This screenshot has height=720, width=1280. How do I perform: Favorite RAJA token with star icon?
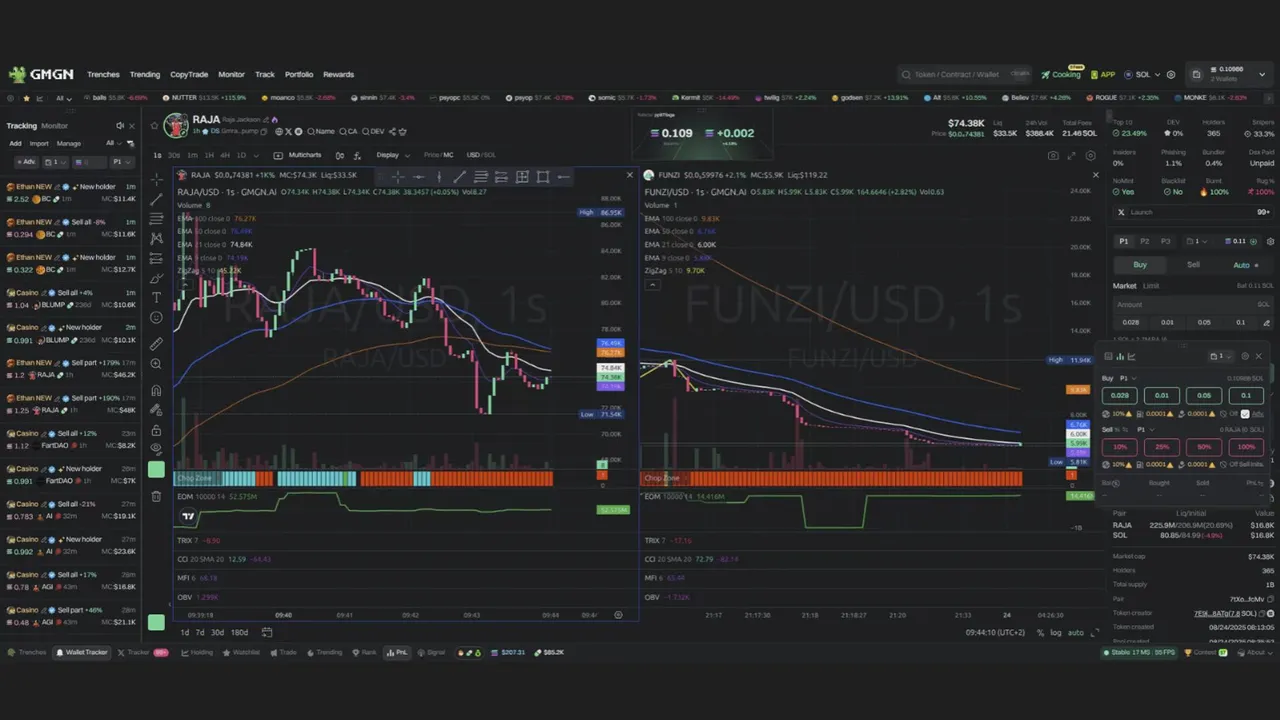coord(154,125)
